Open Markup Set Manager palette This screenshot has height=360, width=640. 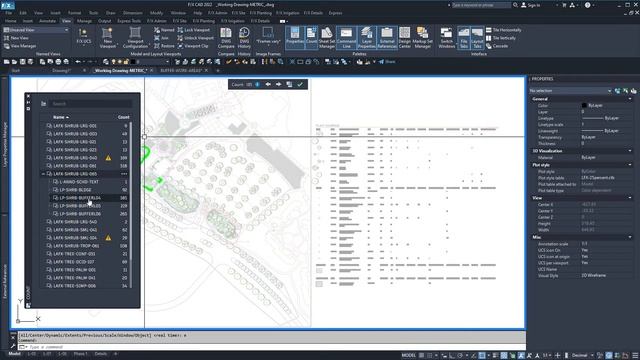[x=422, y=38]
